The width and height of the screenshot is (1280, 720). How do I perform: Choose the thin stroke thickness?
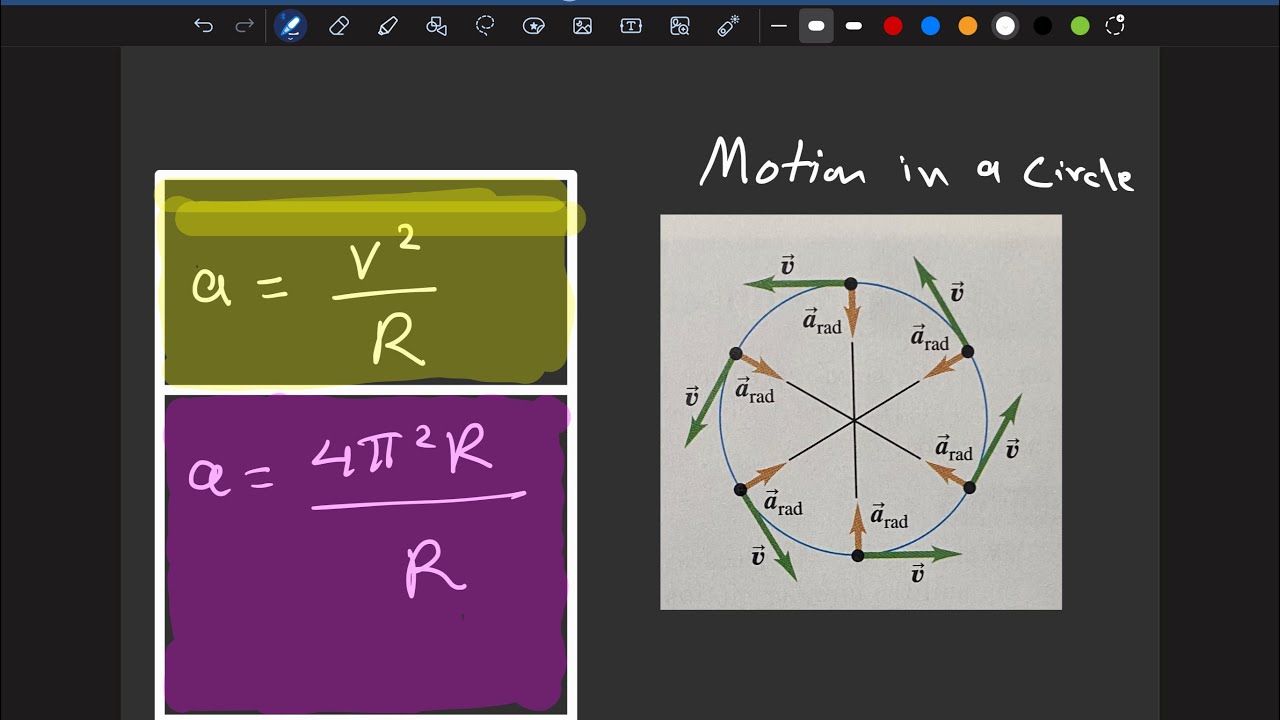[779, 26]
